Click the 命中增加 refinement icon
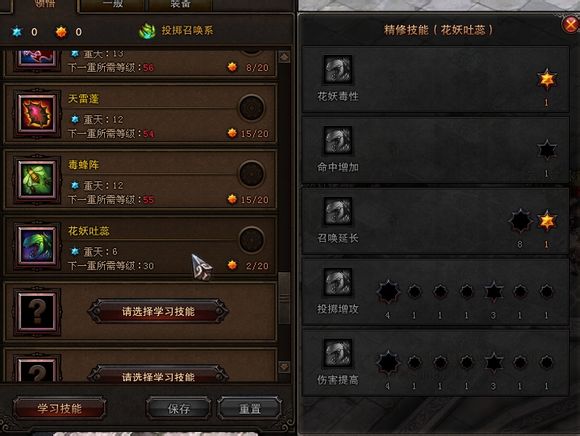The height and width of the screenshot is (436, 580). pos(337,140)
